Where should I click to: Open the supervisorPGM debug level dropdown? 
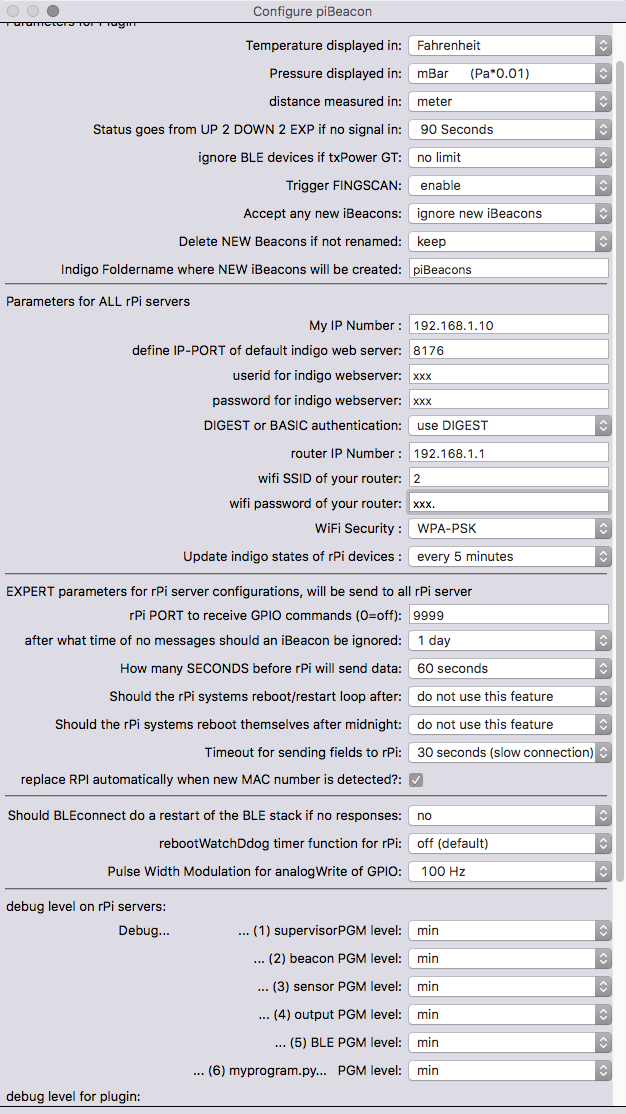click(509, 930)
